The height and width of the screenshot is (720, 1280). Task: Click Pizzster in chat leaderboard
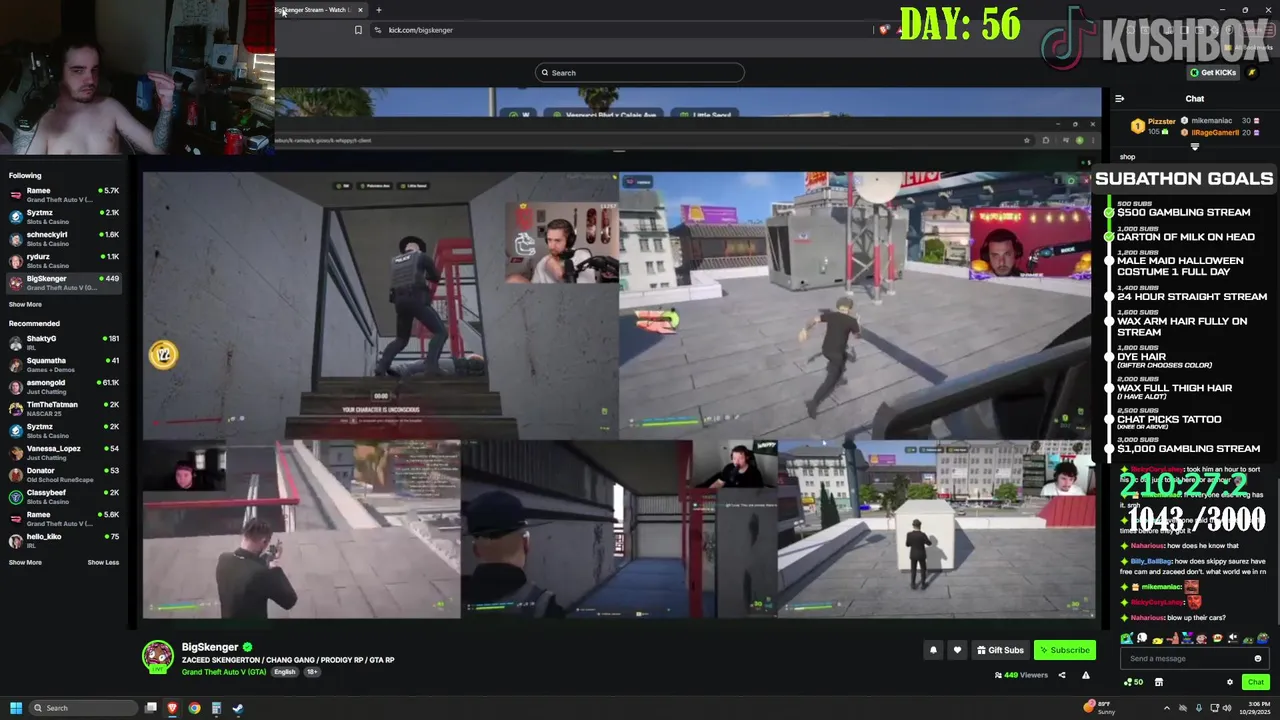point(1161,122)
